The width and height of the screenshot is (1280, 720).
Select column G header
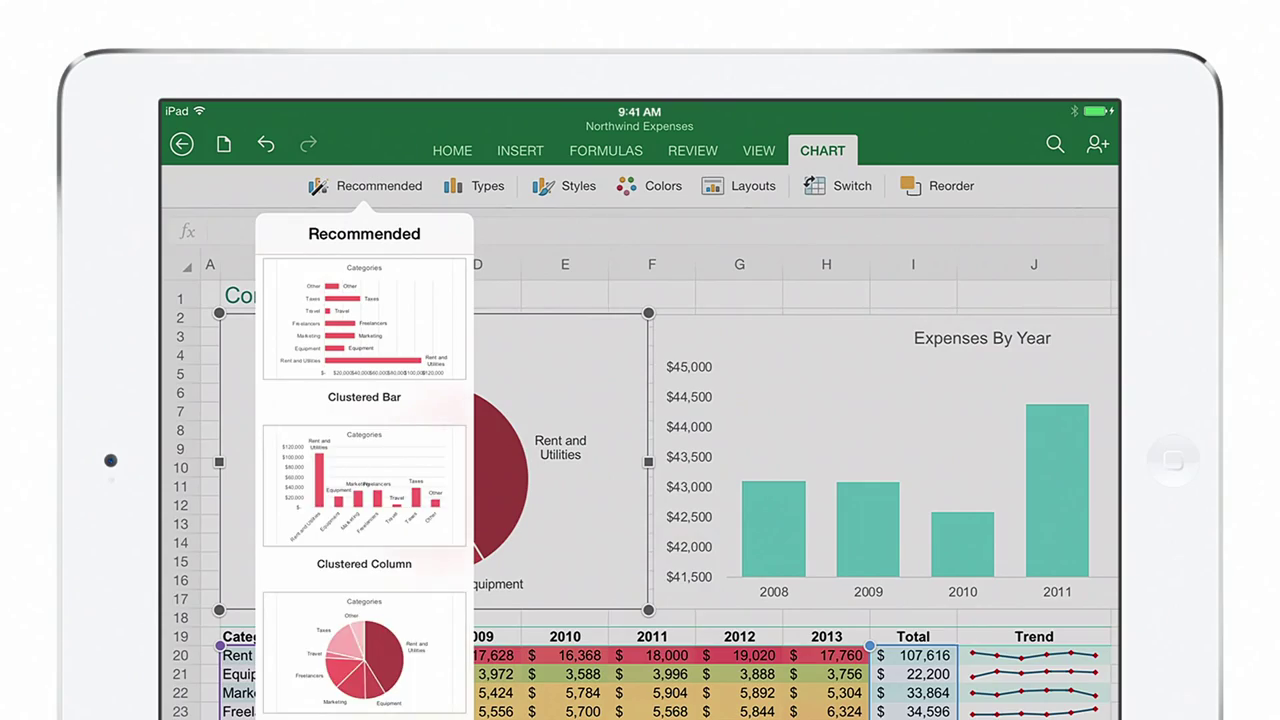(739, 265)
